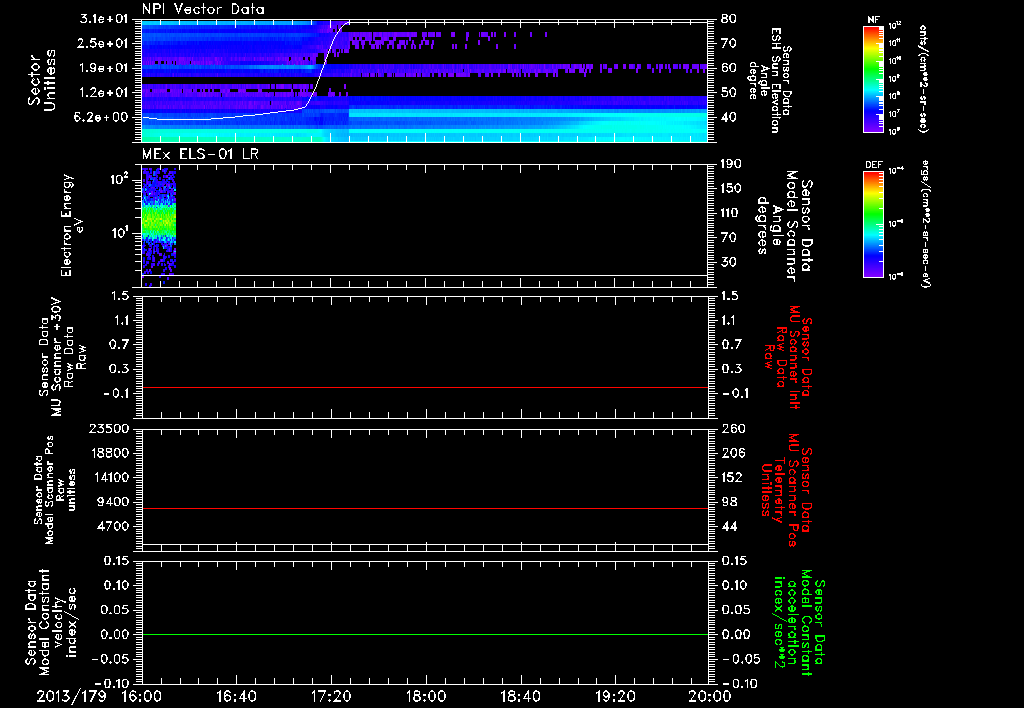Screen dimensions: 1024x708
Task: Click the 50 degree elevation tick label
Action: 728,93
